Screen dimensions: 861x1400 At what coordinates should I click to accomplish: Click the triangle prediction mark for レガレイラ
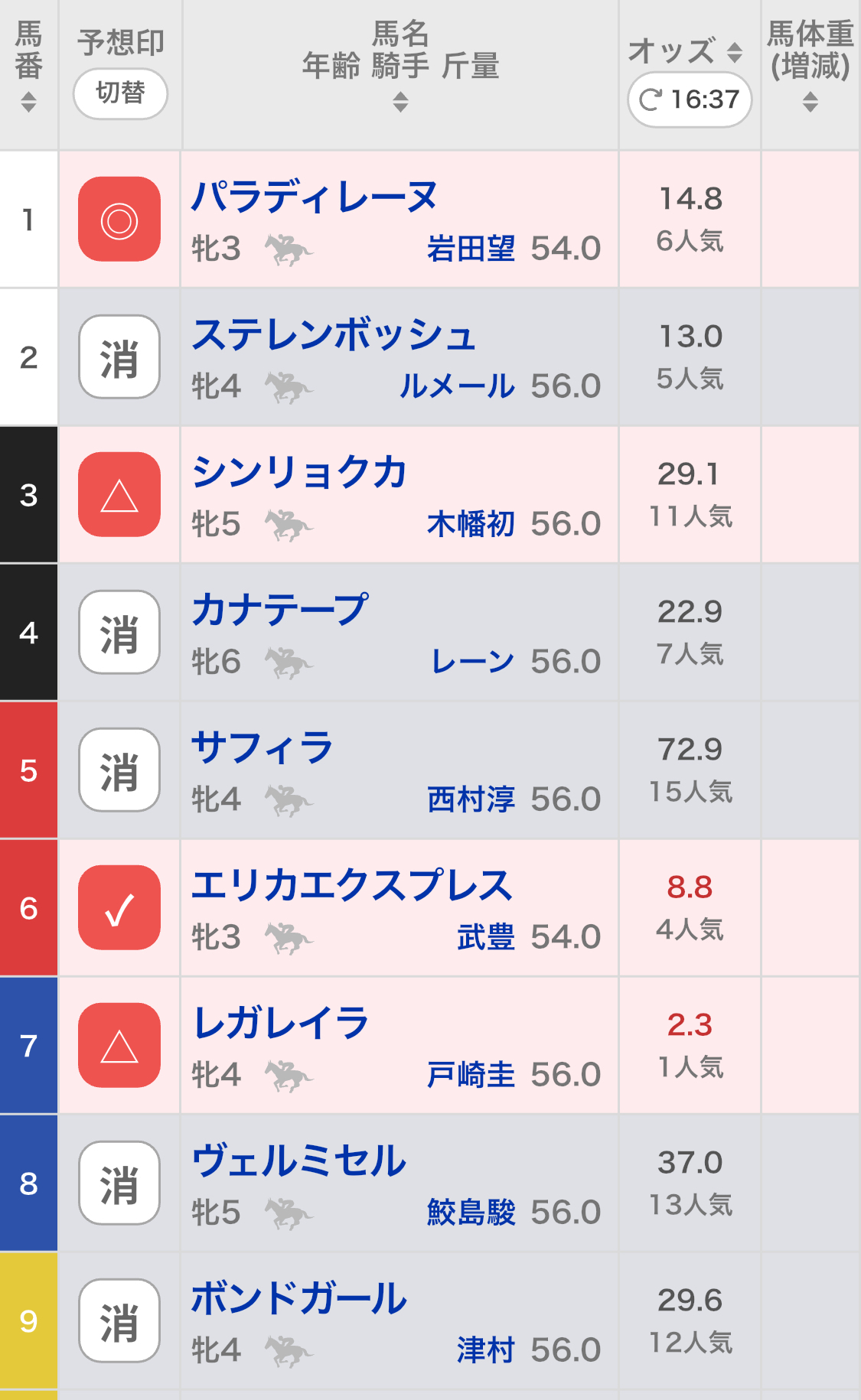click(x=119, y=1046)
